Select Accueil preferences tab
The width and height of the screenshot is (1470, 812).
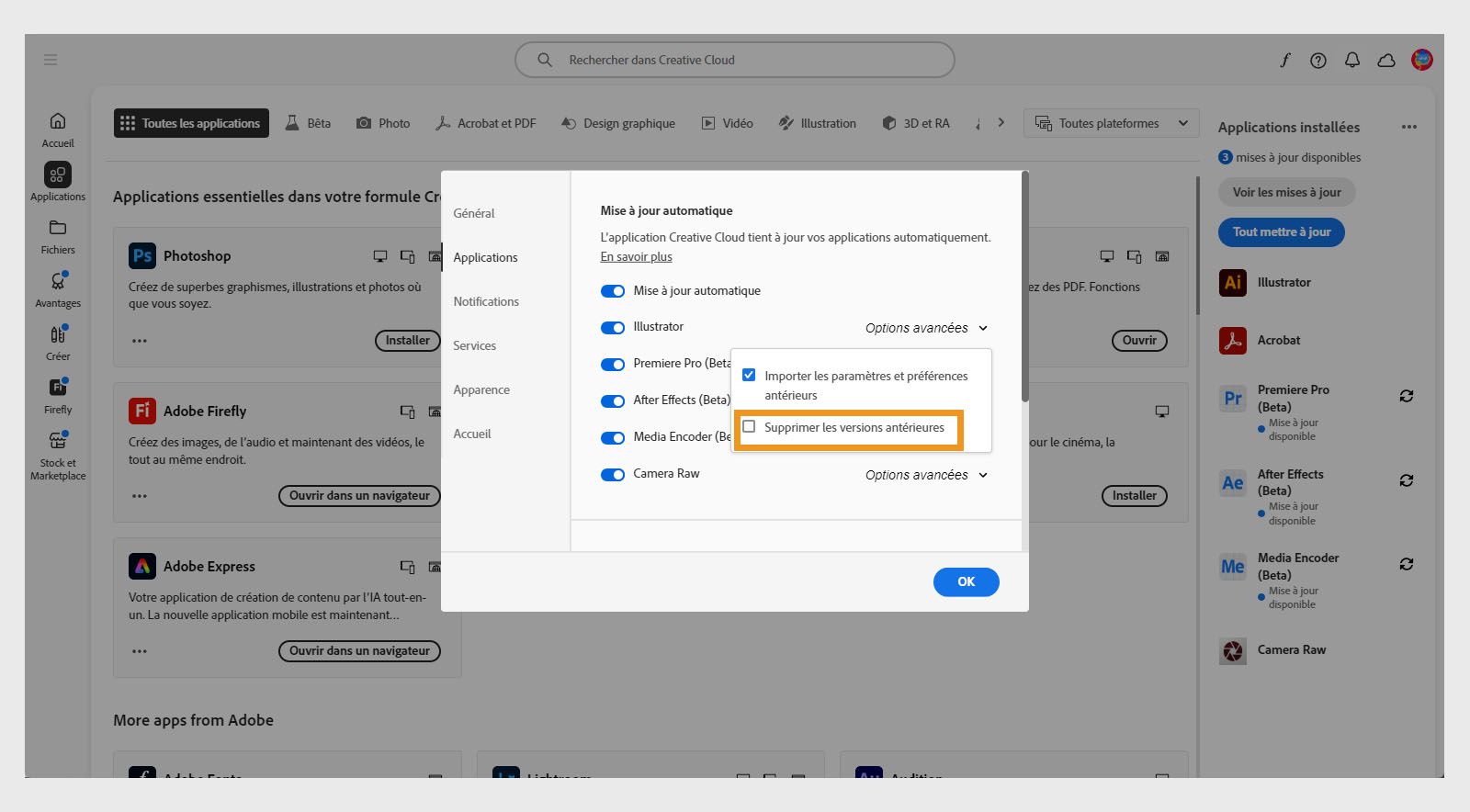click(472, 434)
